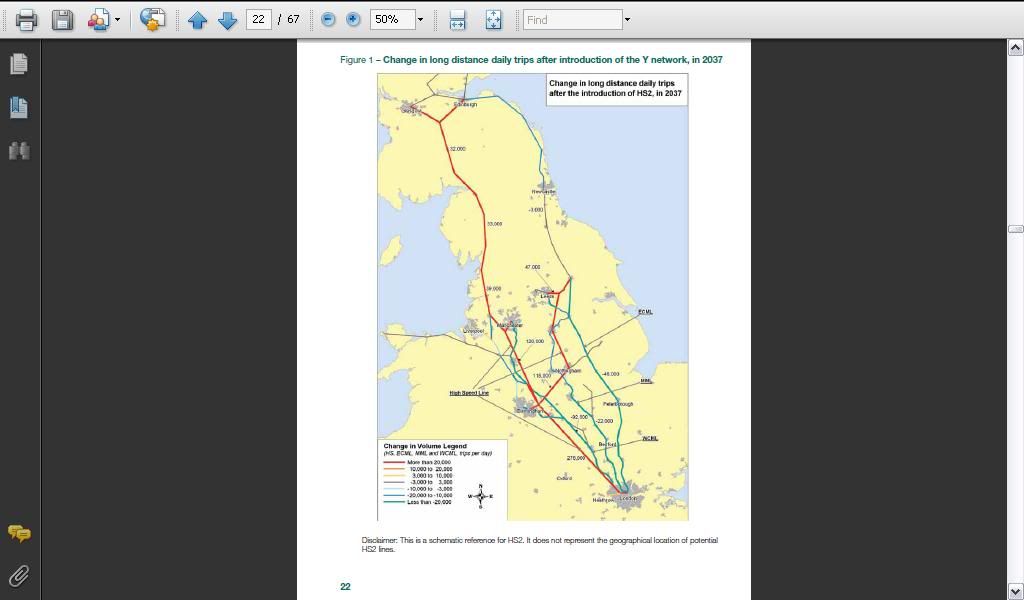Select the Email document icon
This screenshot has width=1024, height=600.
pyautogui.click(x=99, y=19)
